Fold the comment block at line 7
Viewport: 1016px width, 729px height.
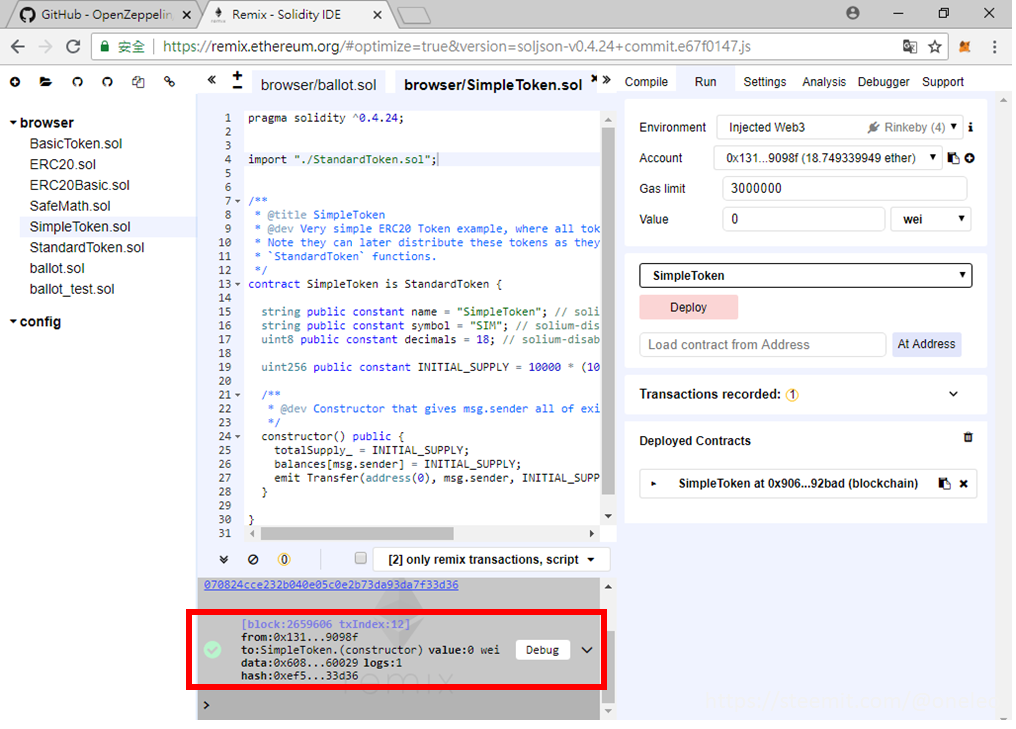pos(238,201)
